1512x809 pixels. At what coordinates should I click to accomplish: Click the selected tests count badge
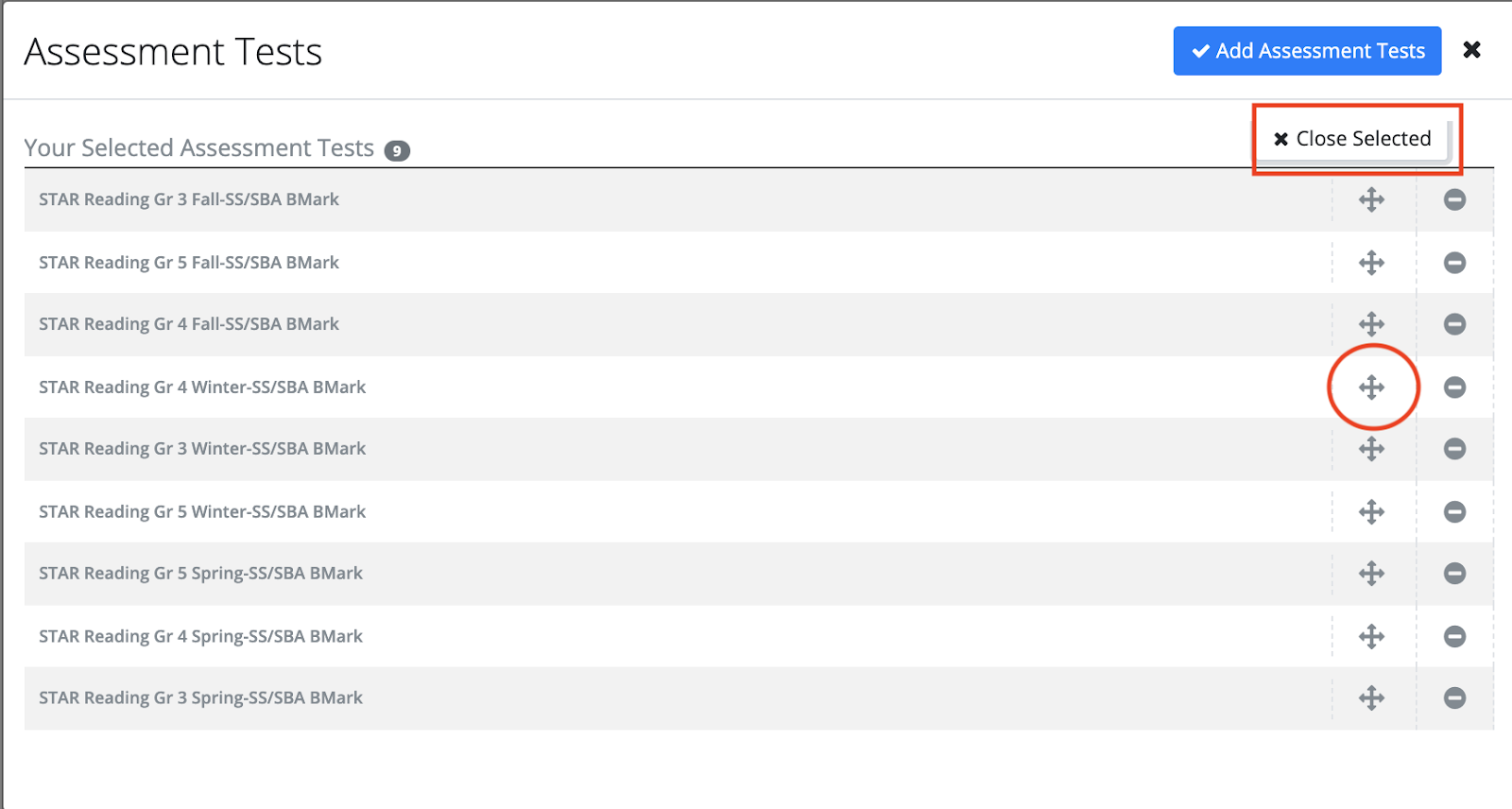397,150
